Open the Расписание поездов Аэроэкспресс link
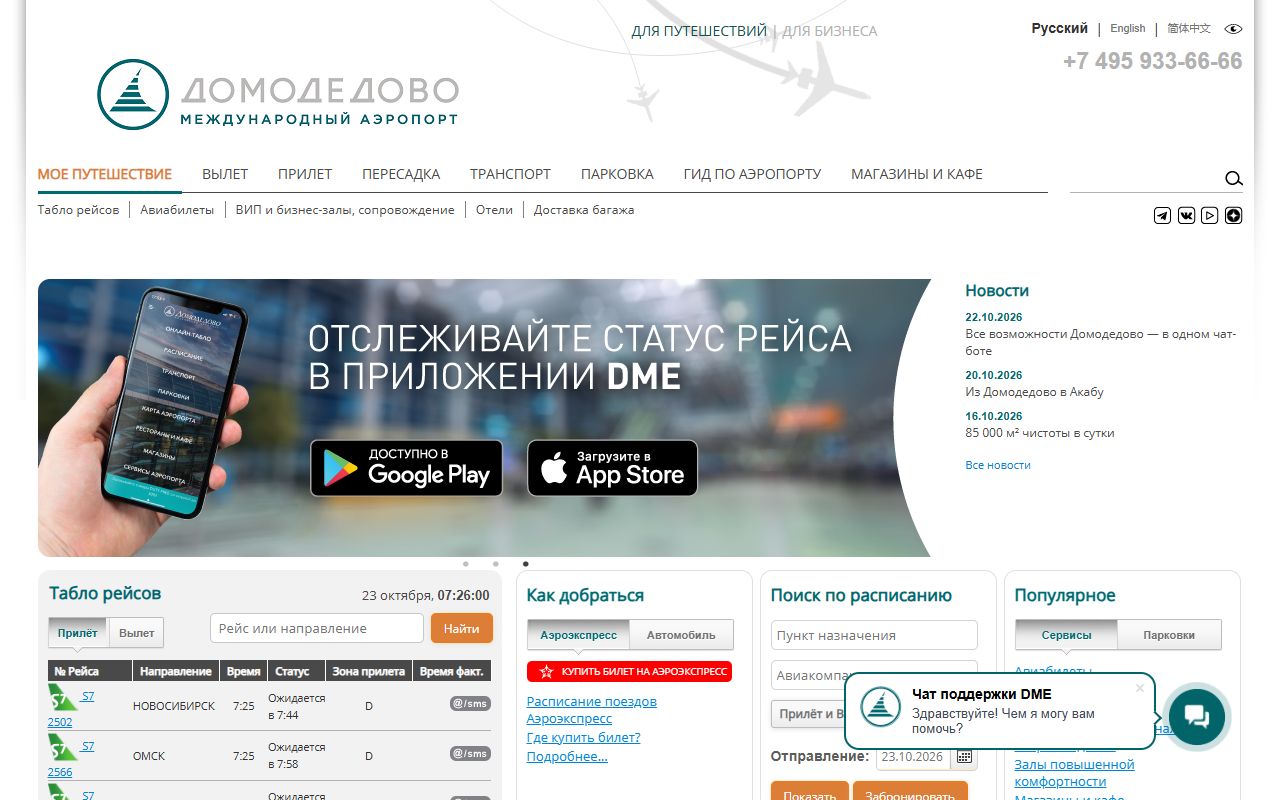The image size is (1280, 800). click(592, 710)
